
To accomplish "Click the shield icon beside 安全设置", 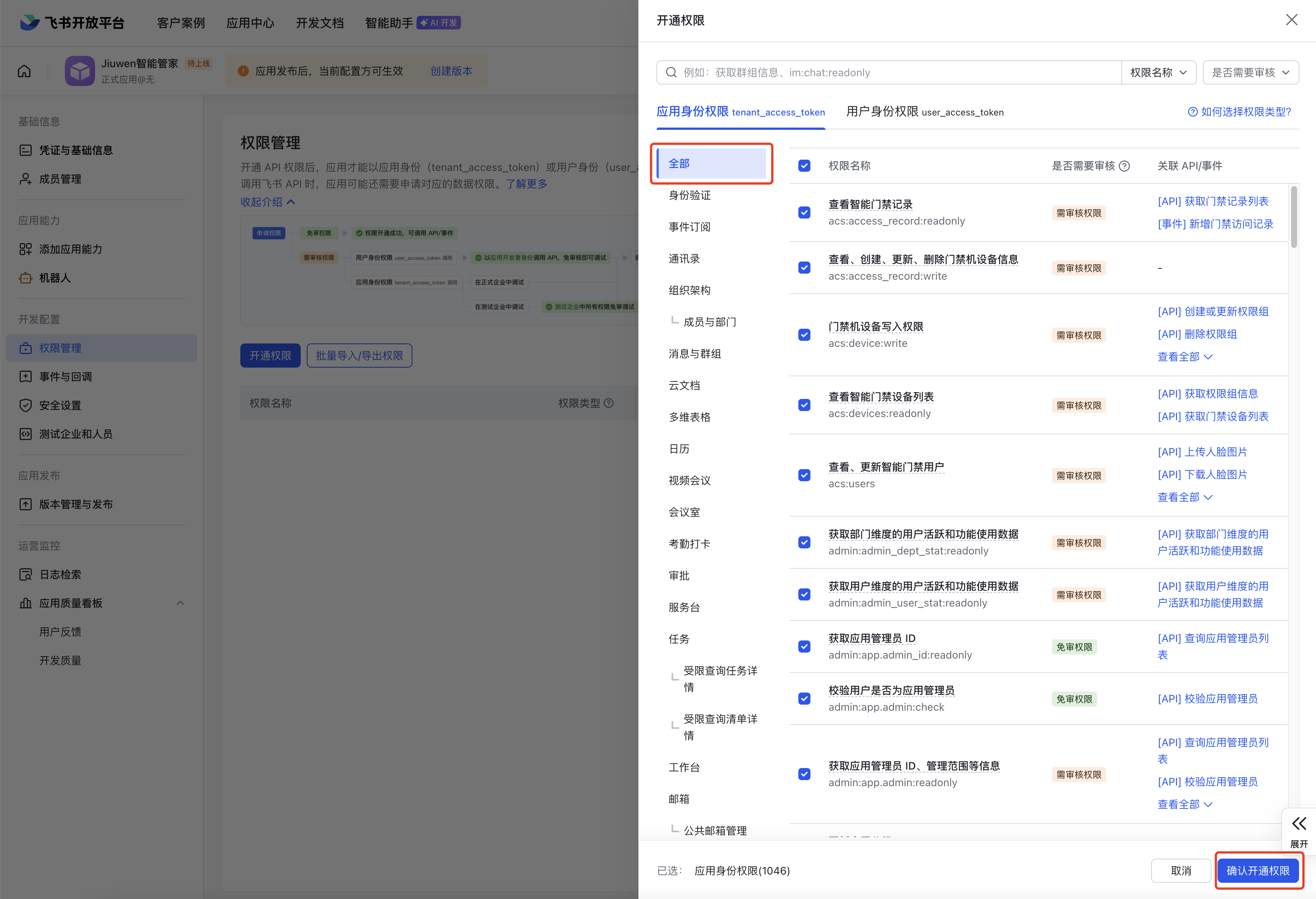I will point(26,406).
